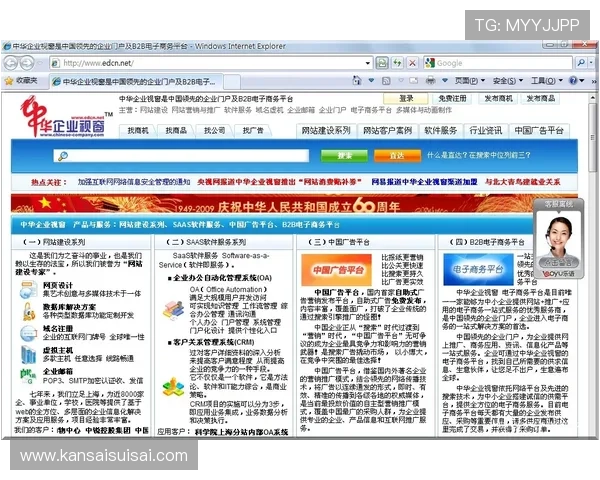
Task: Open the search provider options dropdown arrow
Action: (x=591, y=62)
